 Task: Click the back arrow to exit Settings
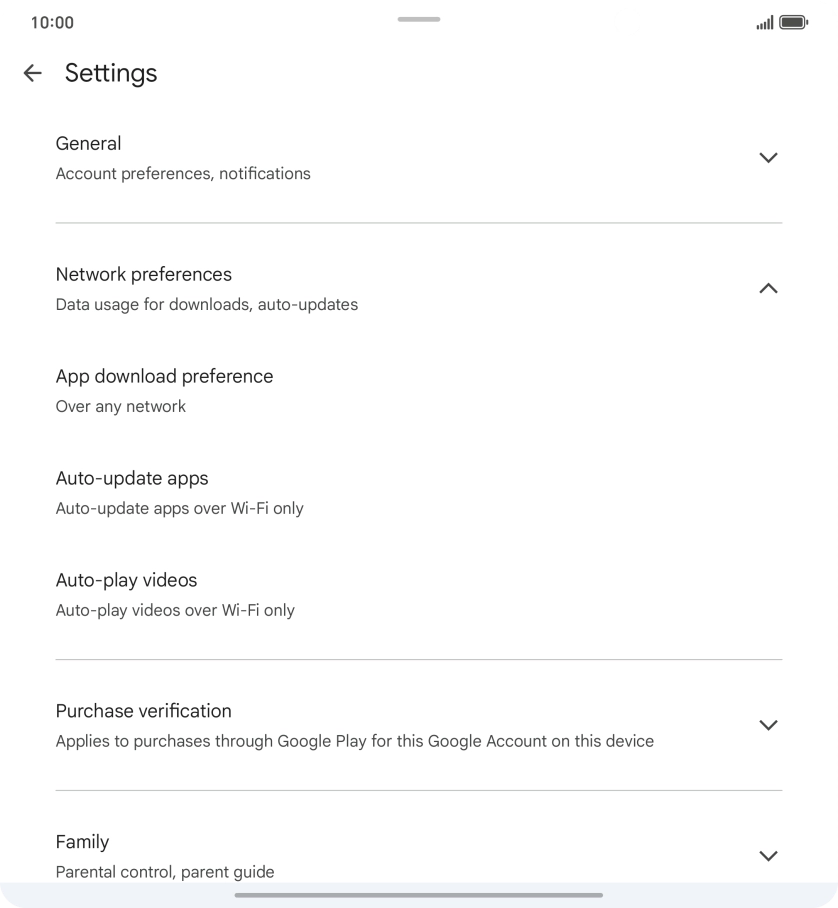tap(32, 72)
